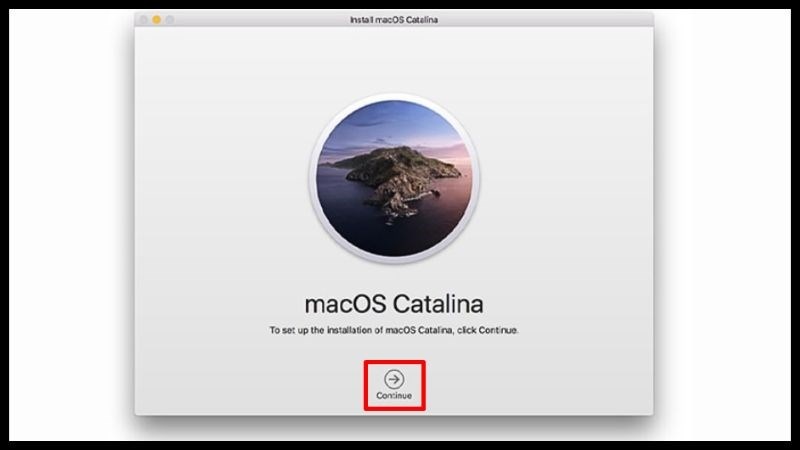Image resolution: width=800 pixels, height=450 pixels.
Task: Click the macOS Catalina island image
Action: pos(394,178)
